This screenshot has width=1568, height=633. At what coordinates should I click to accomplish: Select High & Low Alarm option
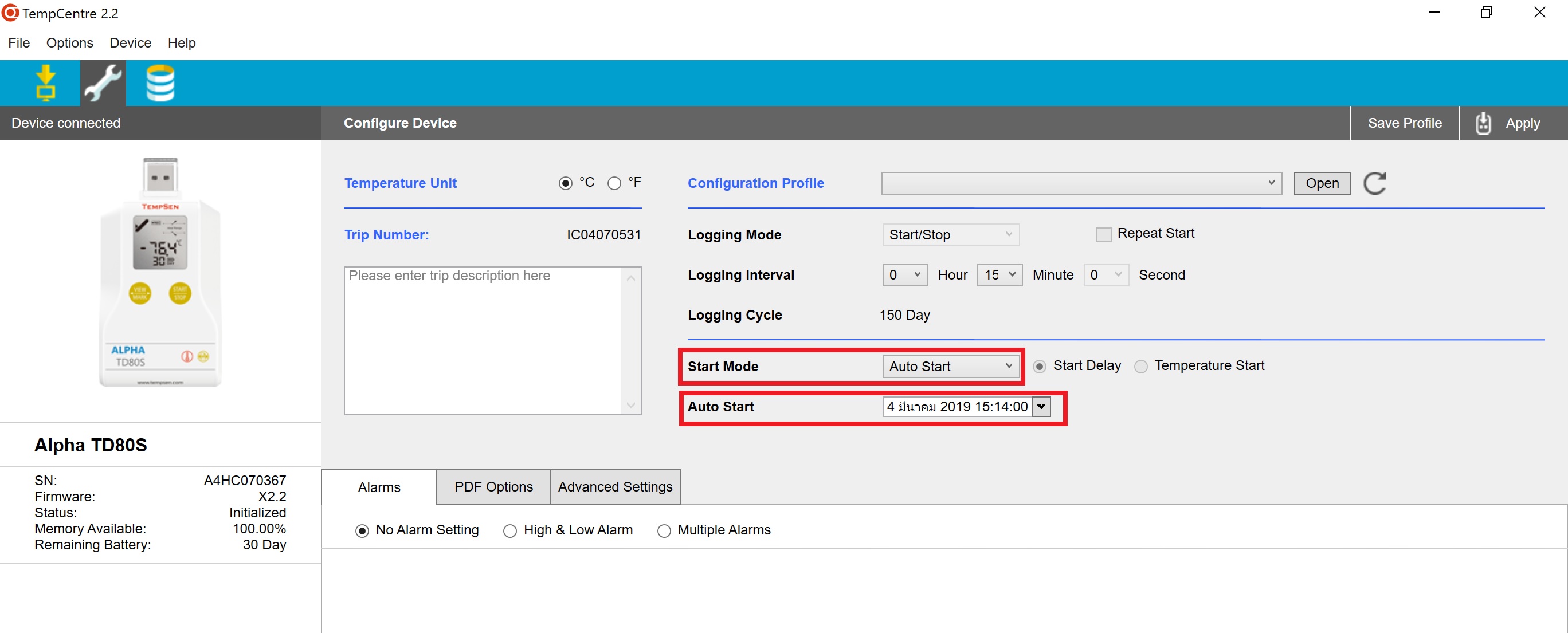click(x=509, y=530)
